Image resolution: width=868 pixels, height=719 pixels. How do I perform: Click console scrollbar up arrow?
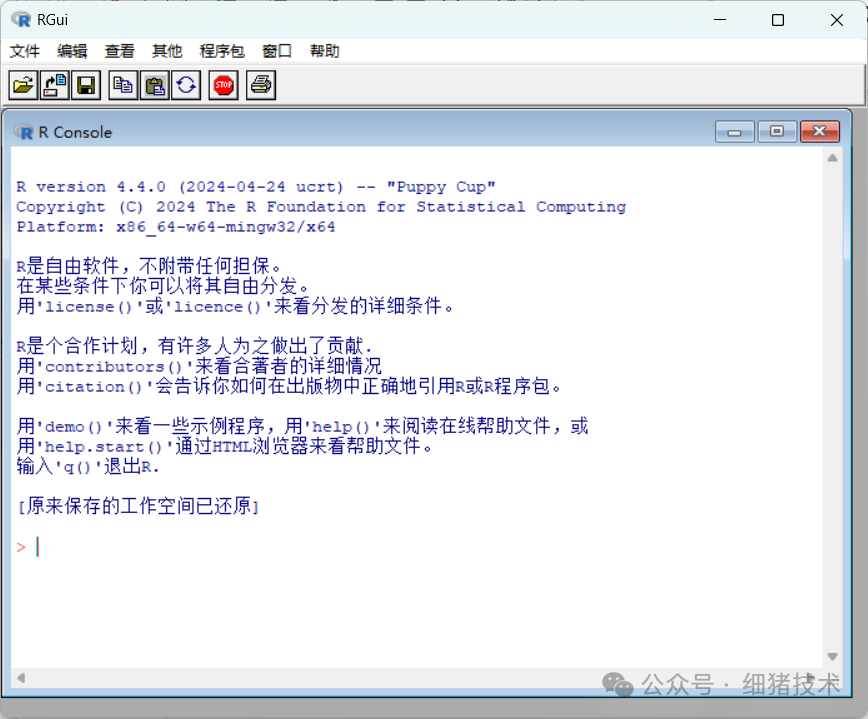[x=832, y=158]
